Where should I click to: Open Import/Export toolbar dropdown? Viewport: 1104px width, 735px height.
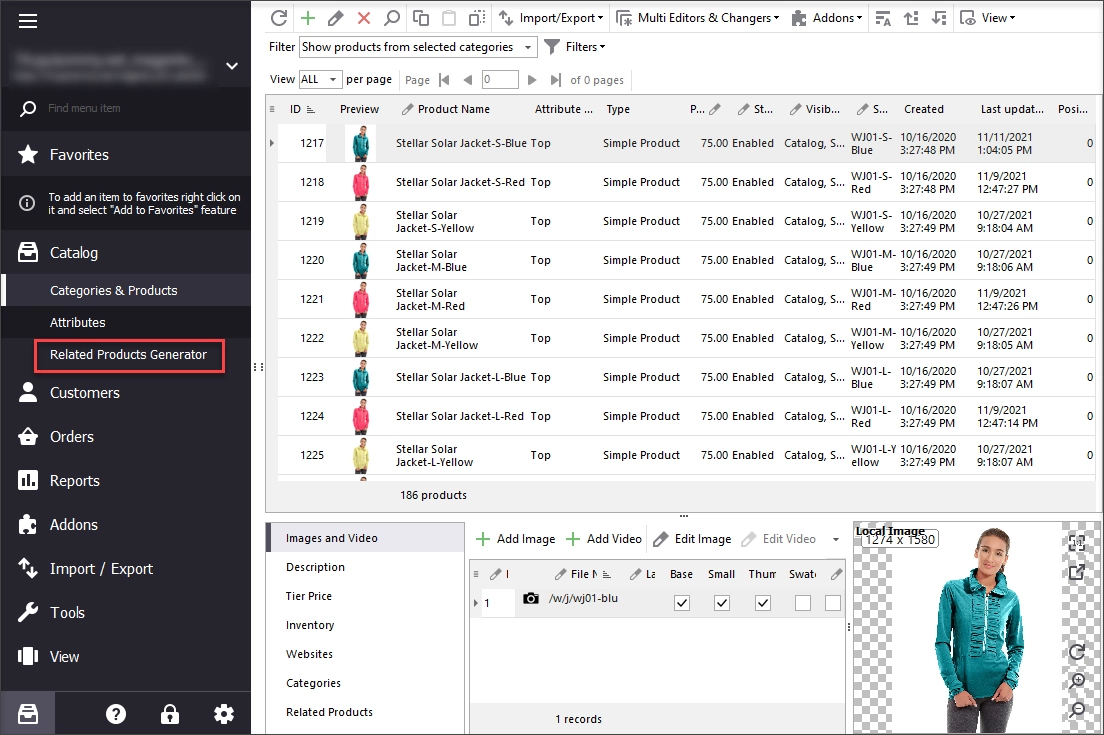551,18
